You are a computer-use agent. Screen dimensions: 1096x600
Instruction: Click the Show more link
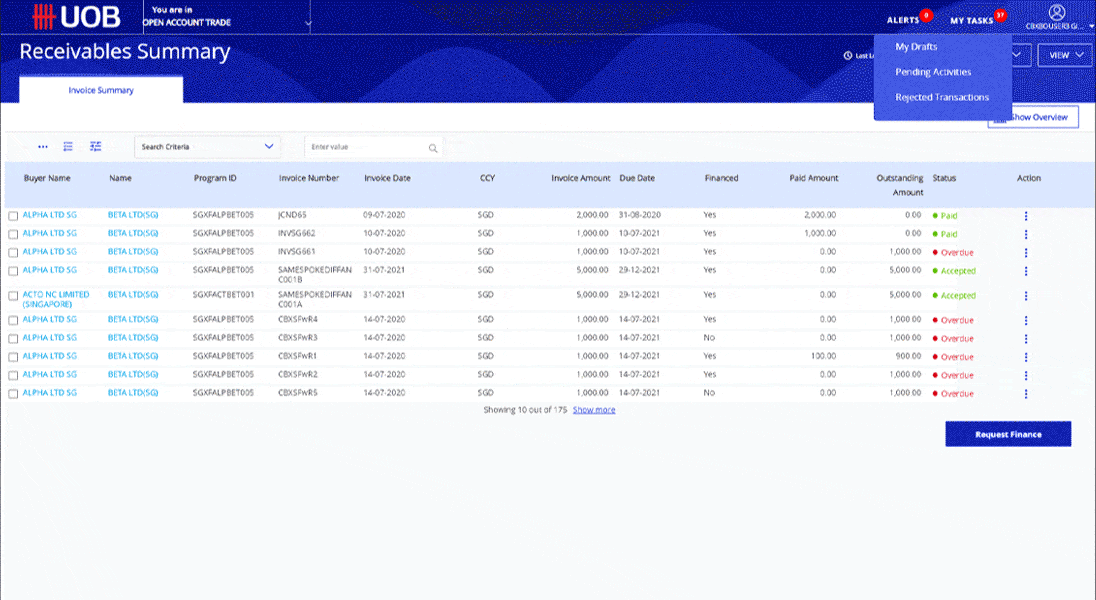594,410
